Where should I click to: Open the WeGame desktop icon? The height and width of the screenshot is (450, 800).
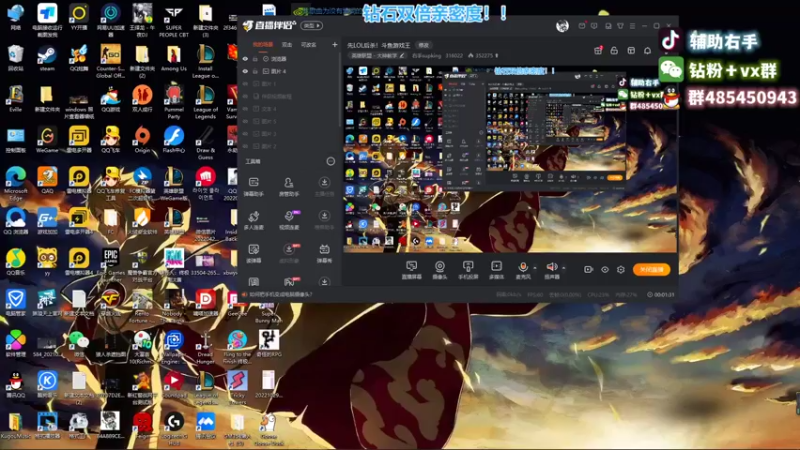click(47, 140)
